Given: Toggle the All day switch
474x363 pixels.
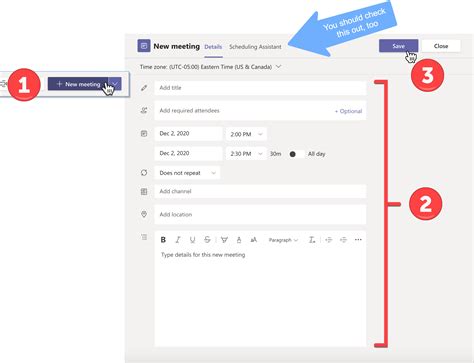Looking at the screenshot, I should pos(296,154).
